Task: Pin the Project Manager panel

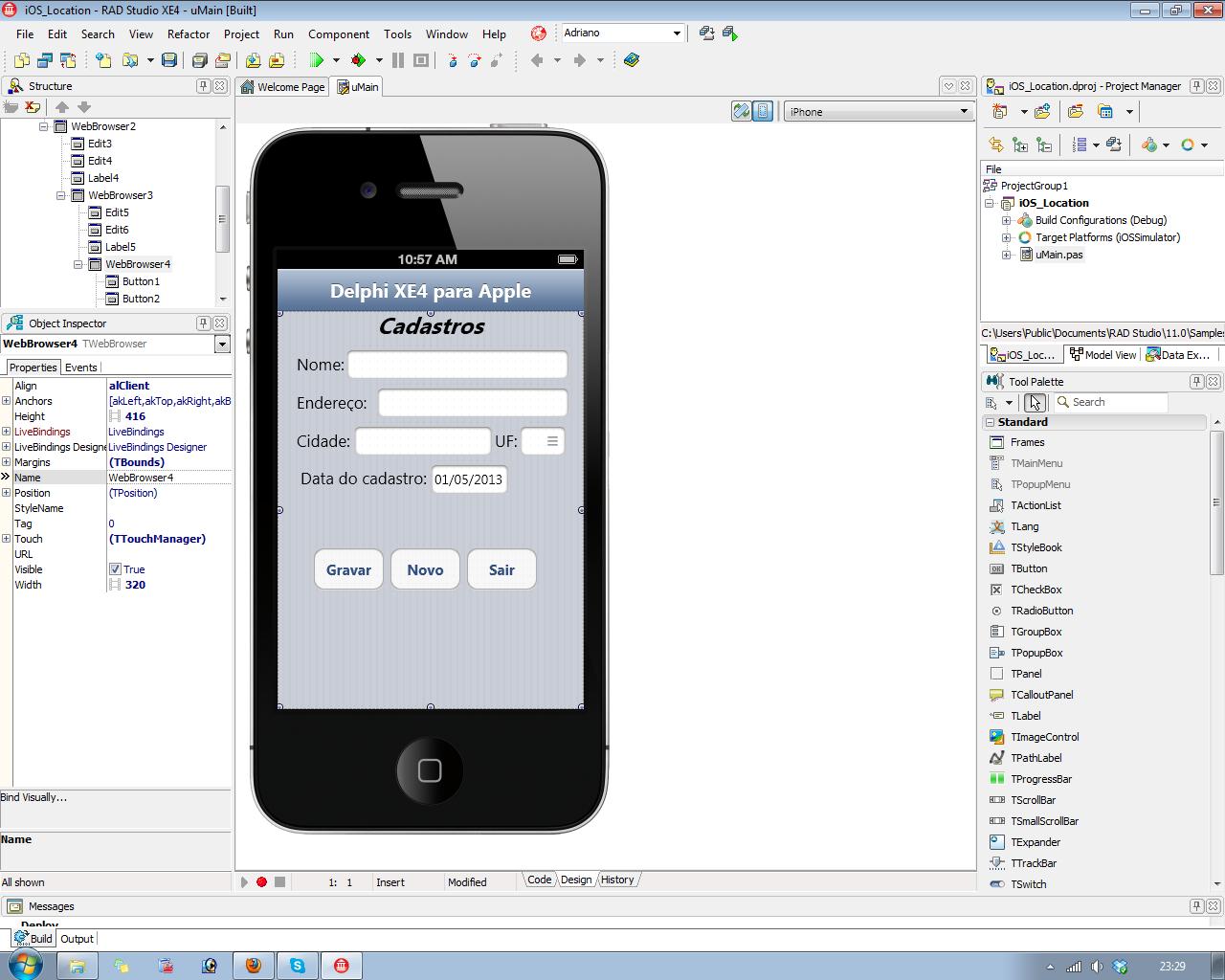Action: click(x=1196, y=86)
